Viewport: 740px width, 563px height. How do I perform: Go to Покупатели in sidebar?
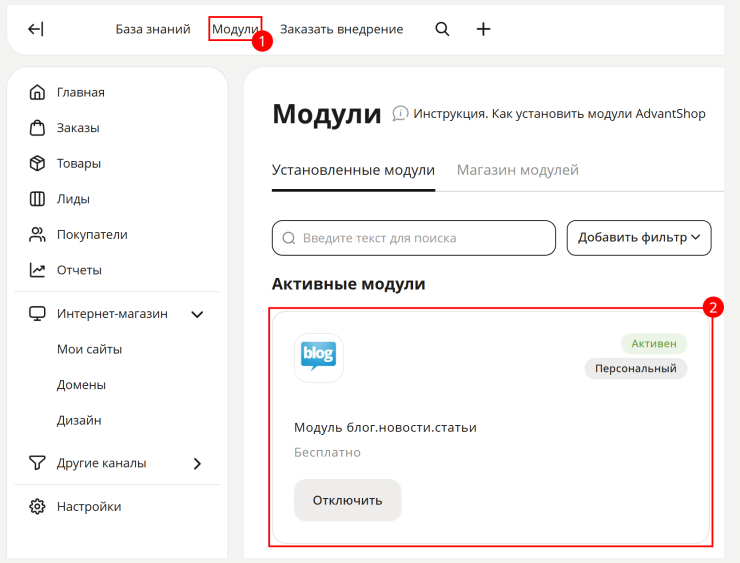pyautogui.click(x=92, y=235)
